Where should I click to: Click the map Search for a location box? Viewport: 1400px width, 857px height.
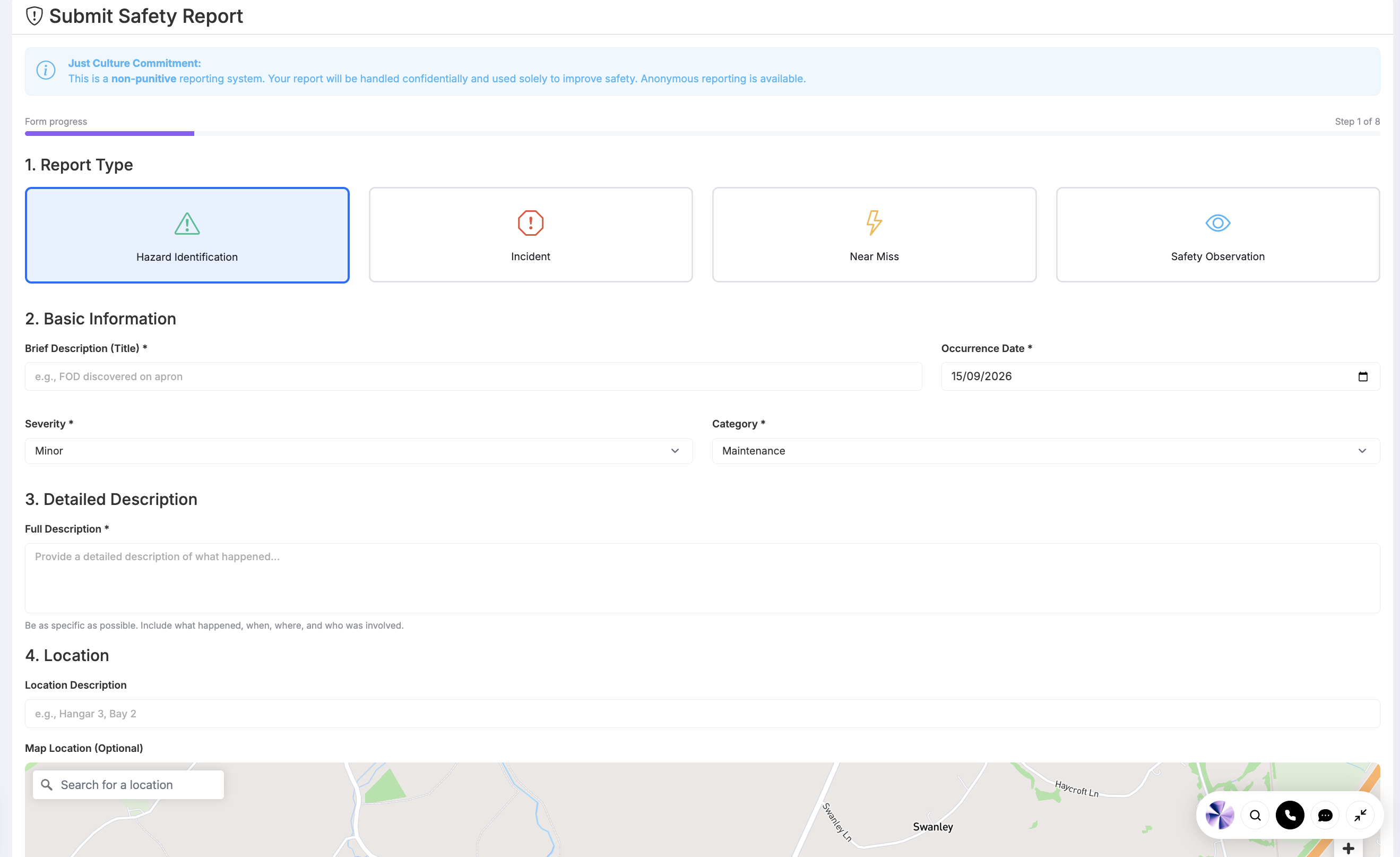pos(128,784)
